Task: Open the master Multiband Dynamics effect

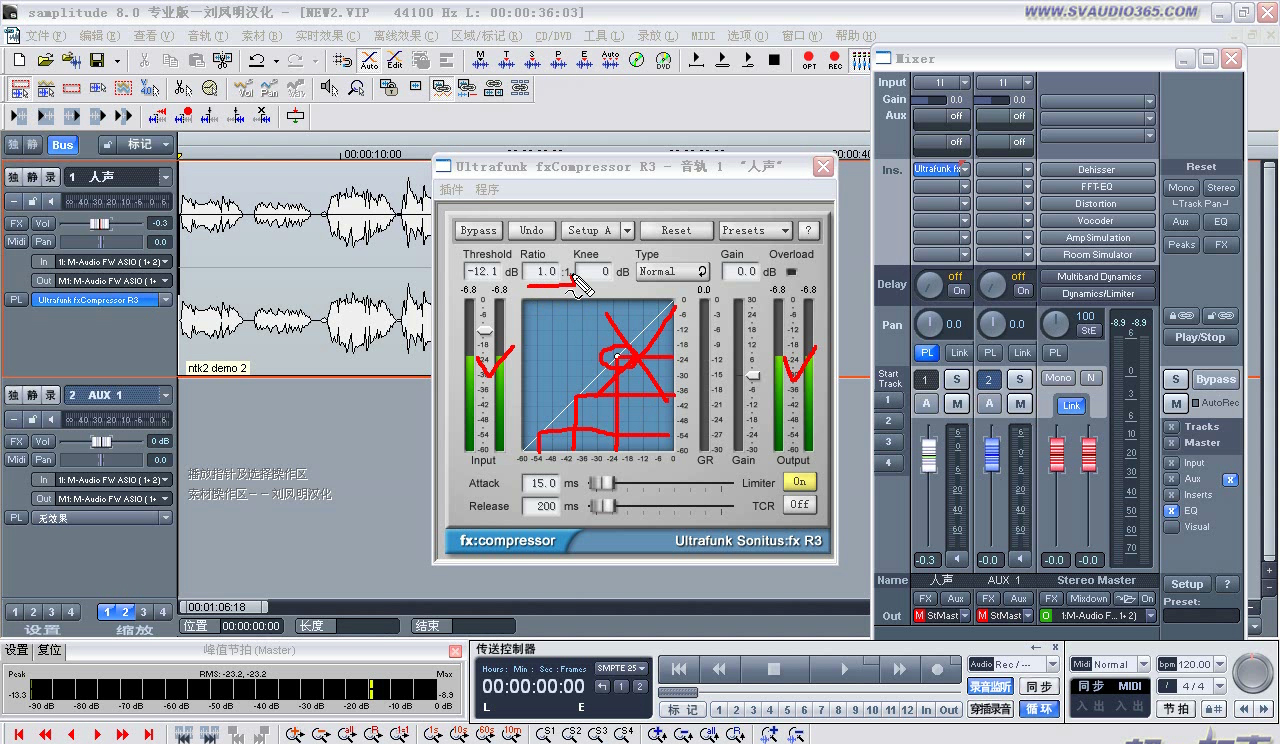Action: [1097, 277]
